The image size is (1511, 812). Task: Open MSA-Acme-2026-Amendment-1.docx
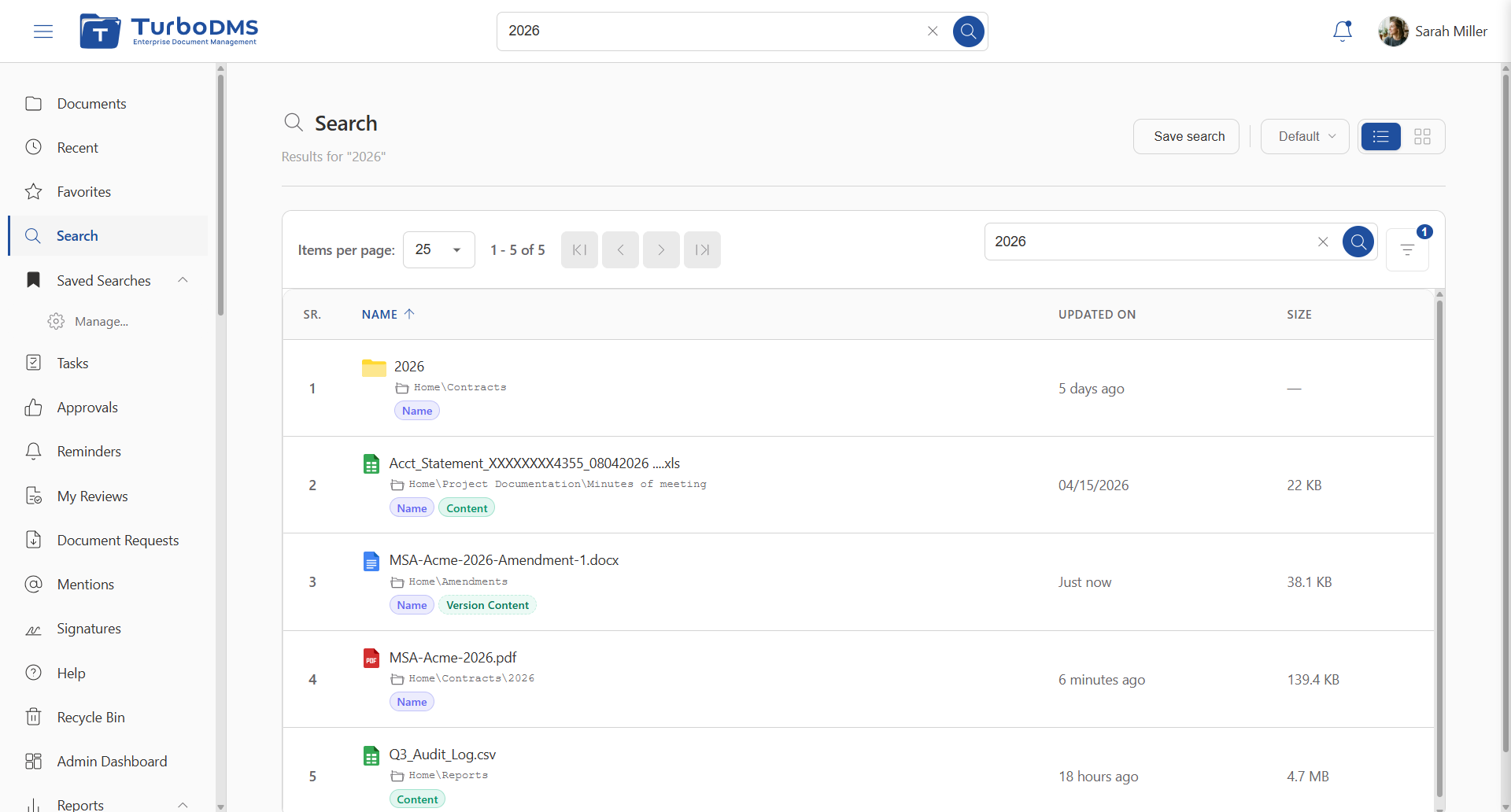click(x=504, y=560)
